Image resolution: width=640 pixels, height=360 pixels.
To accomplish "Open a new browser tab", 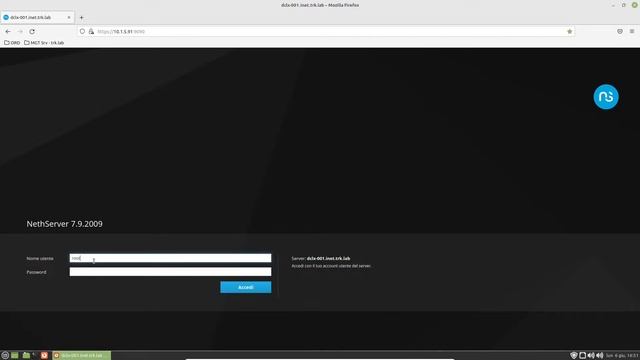I will coord(81,18).
